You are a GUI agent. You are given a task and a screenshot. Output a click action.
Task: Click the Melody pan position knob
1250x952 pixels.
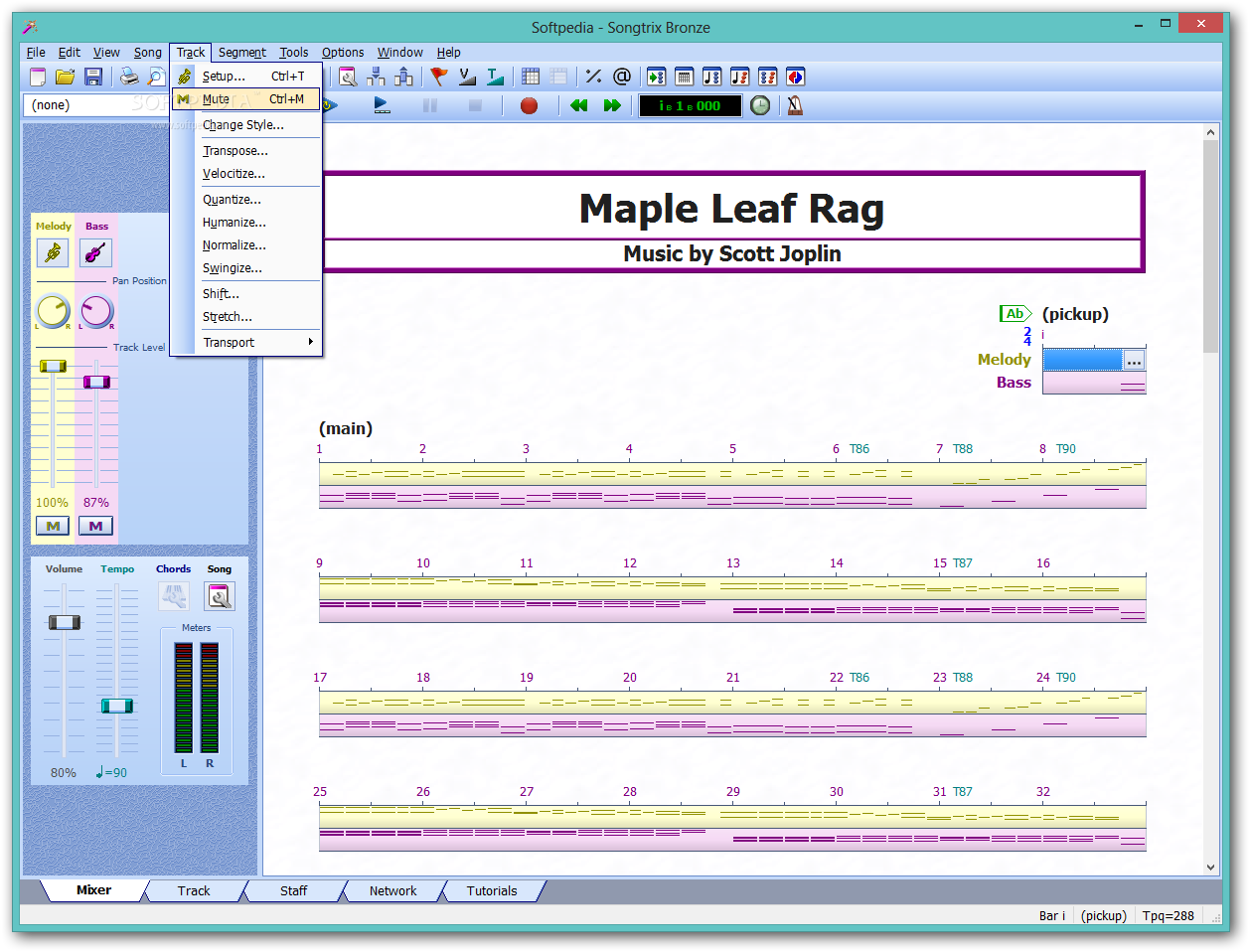(x=53, y=311)
